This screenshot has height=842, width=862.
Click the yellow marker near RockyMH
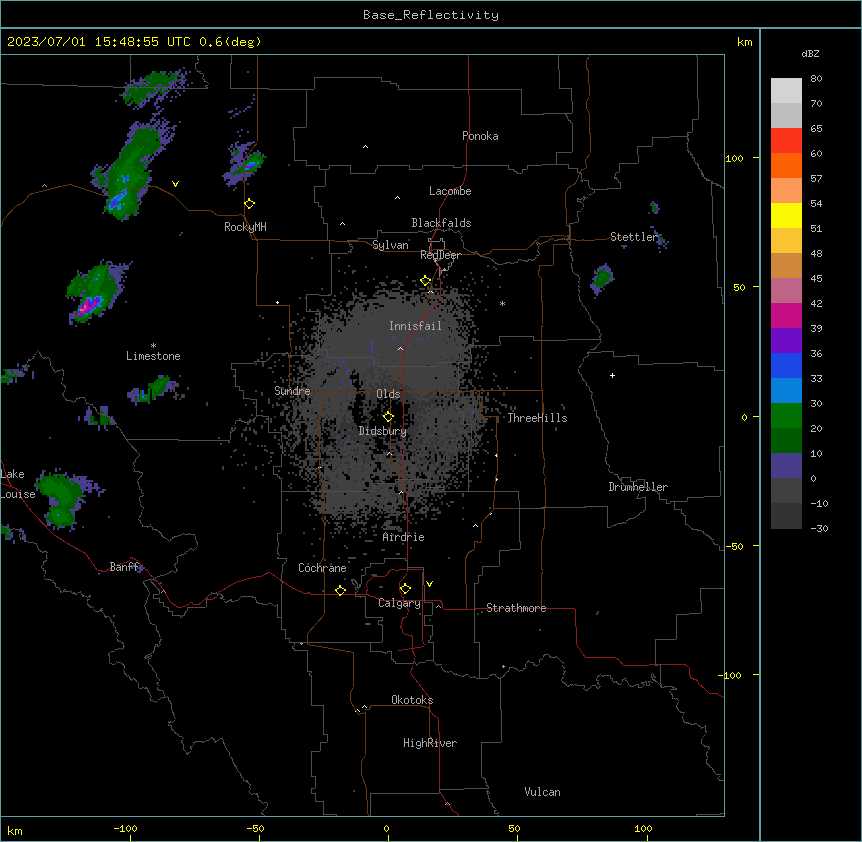coord(249,204)
